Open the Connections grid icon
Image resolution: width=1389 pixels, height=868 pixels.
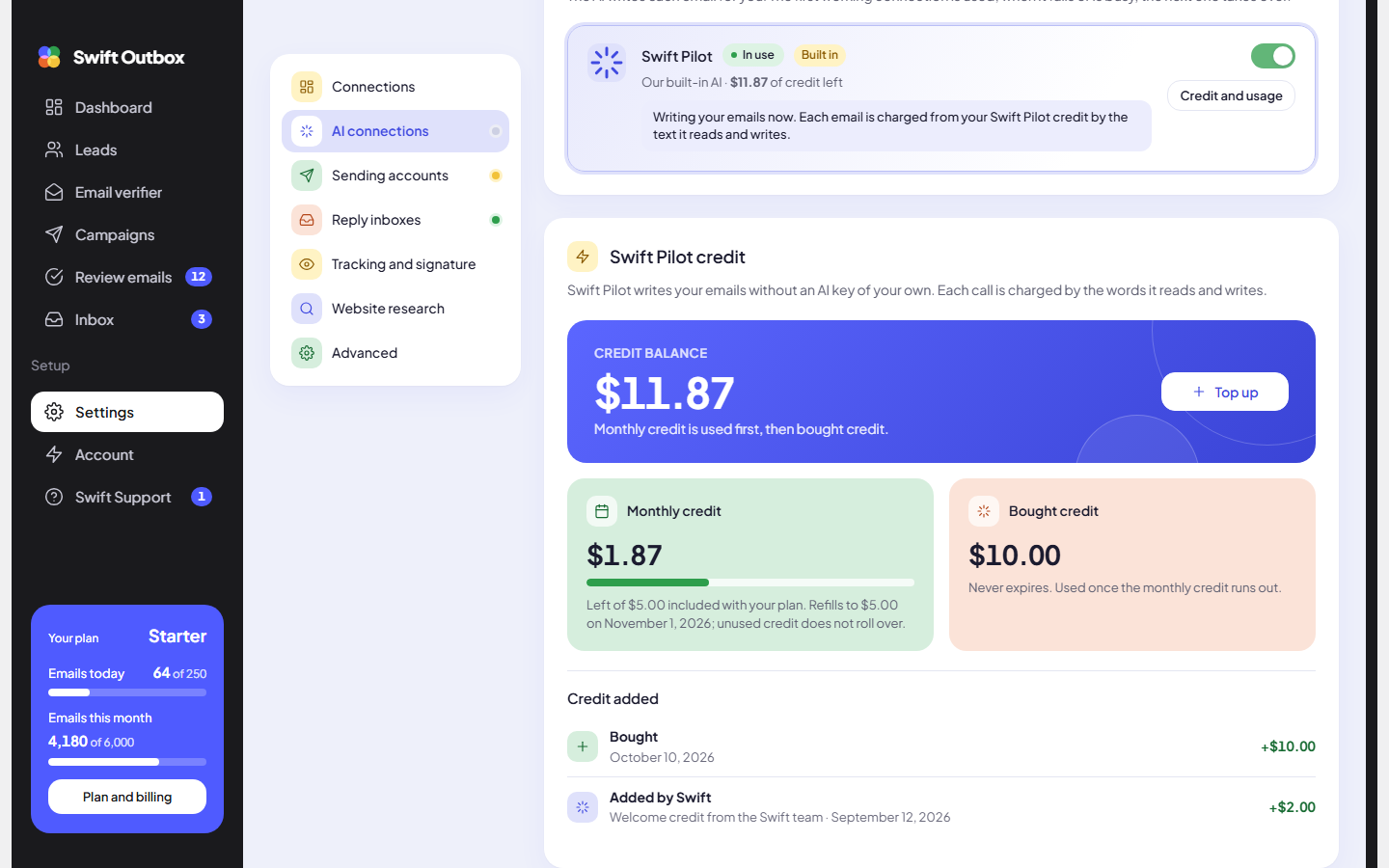click(x=307, y=87)
